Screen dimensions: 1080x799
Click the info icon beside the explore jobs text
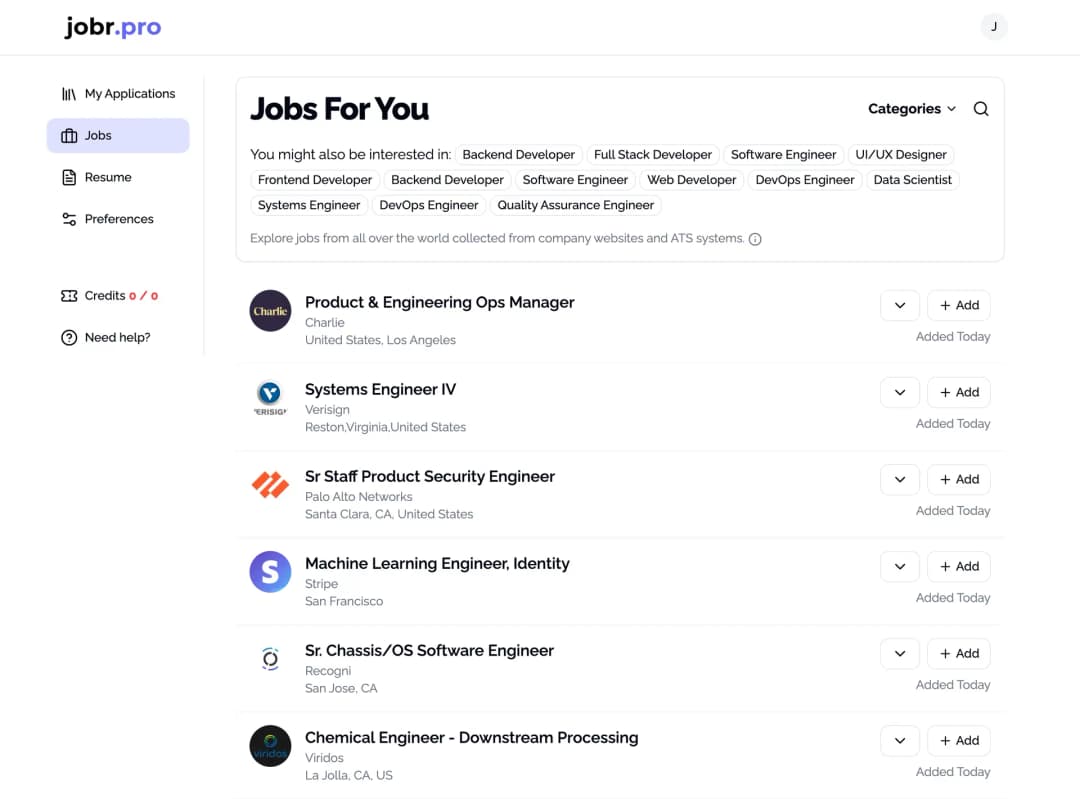point(755,239)
